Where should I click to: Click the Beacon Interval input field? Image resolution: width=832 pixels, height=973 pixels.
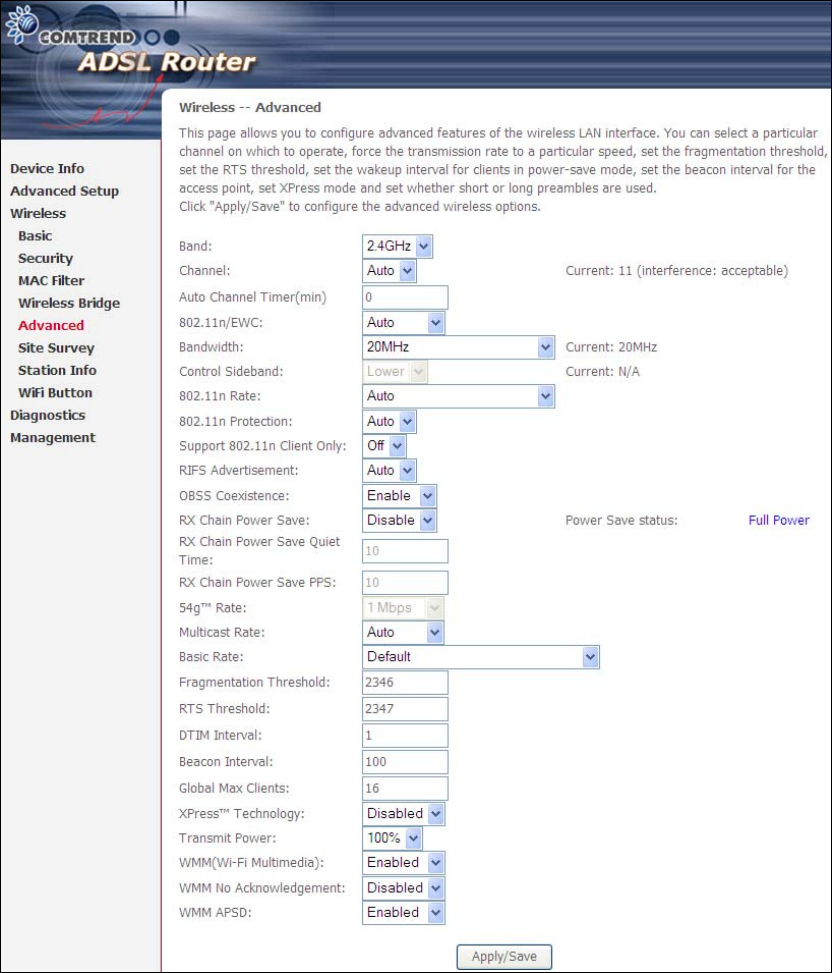[405, 762]
